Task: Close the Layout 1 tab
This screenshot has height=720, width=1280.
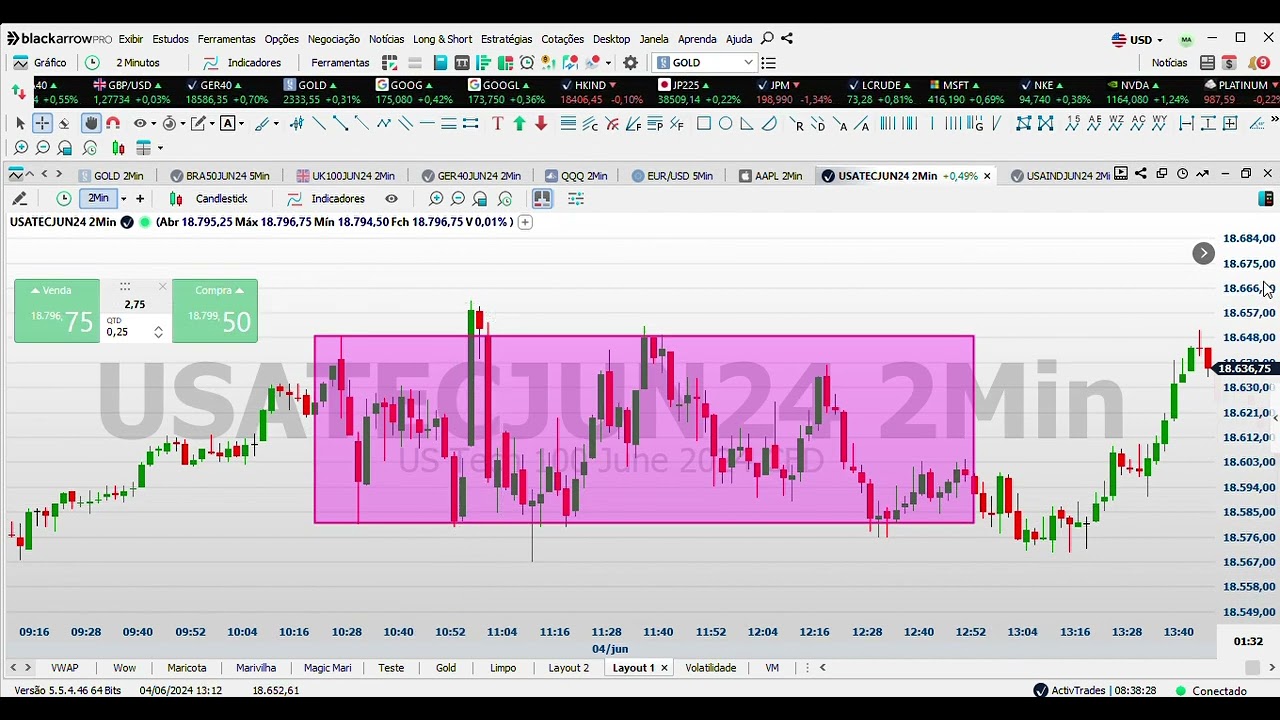Action: (664, 667)
